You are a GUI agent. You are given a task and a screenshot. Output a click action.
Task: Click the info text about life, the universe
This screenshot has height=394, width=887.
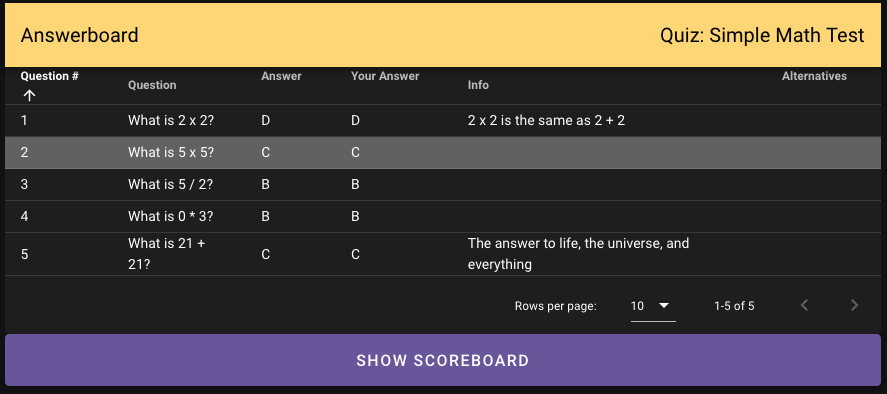[578, 254]
